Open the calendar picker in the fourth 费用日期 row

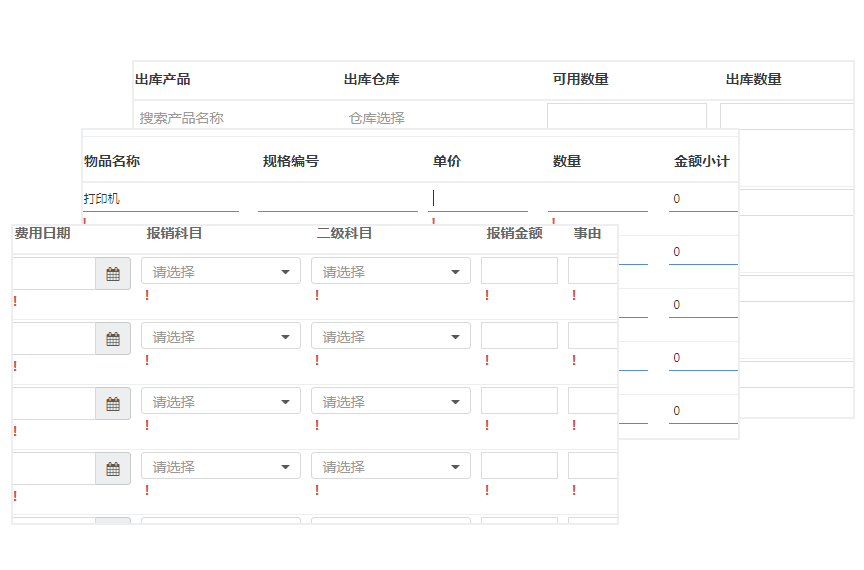(x=113, y=469)
